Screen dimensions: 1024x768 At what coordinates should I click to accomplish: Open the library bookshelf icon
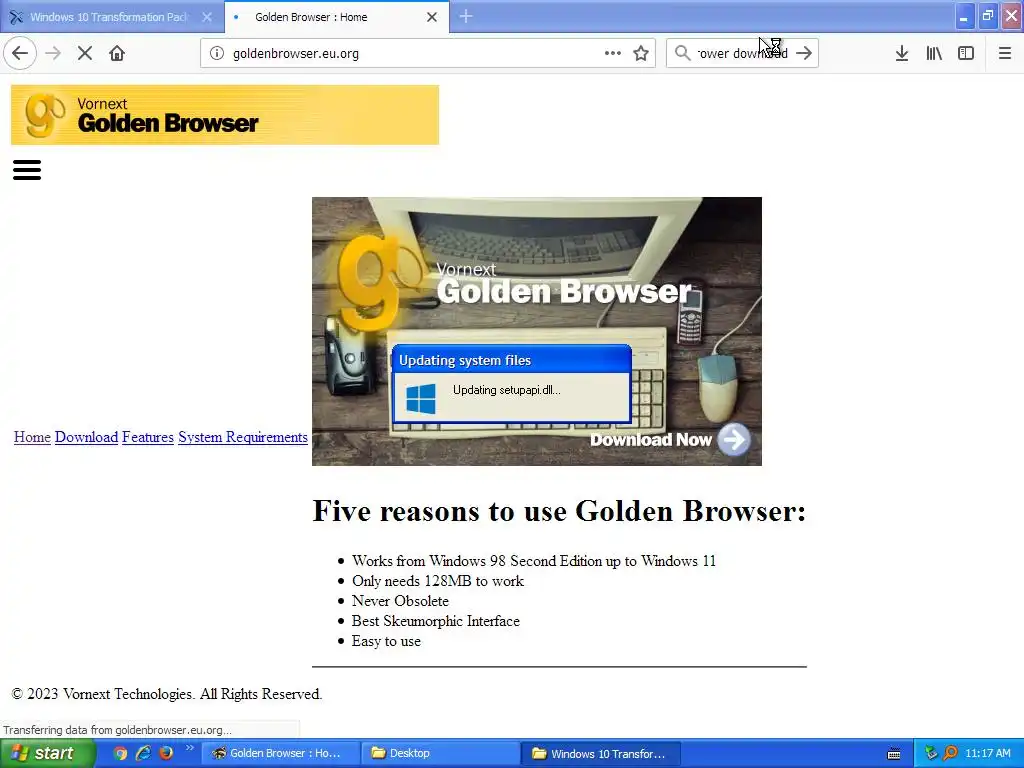(934, 53)
